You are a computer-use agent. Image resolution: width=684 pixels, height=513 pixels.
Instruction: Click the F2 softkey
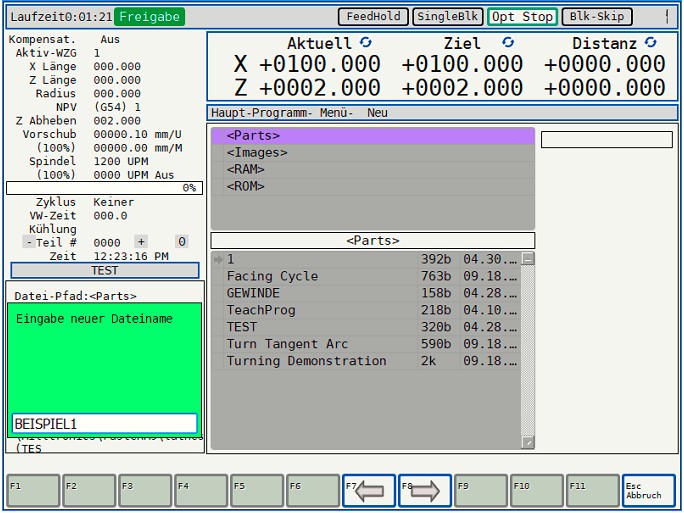coord(89,490)
